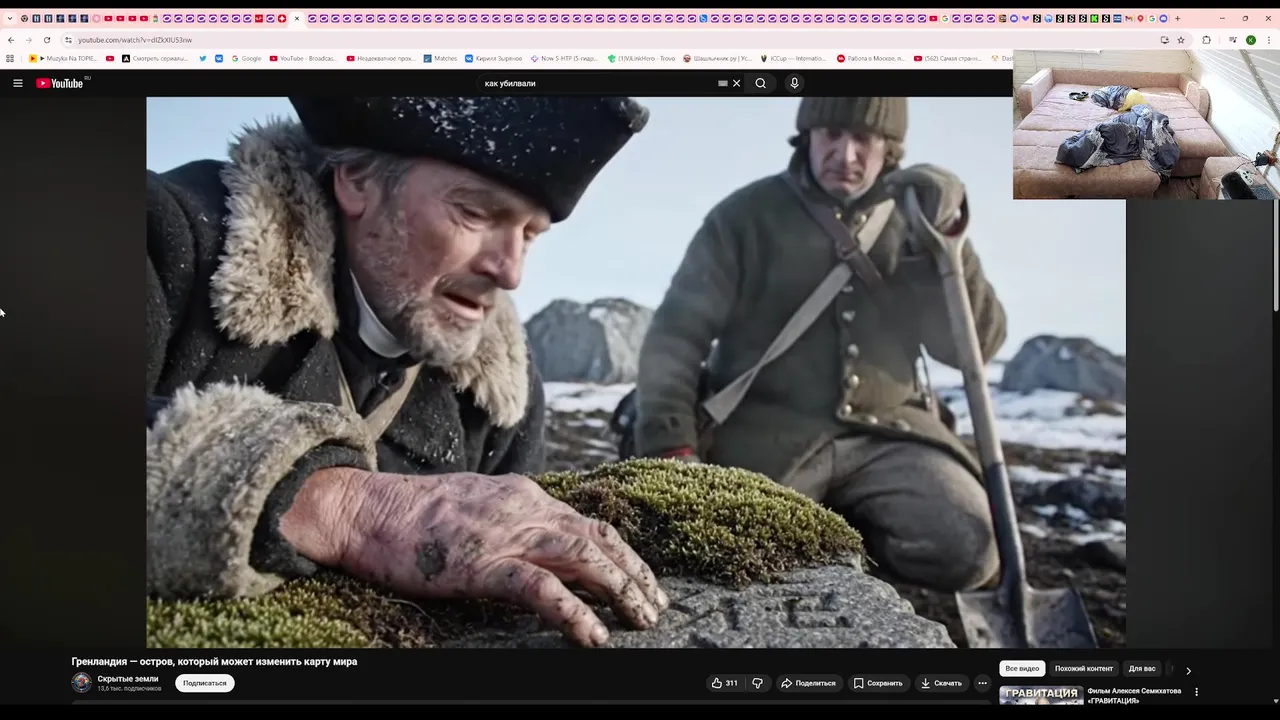Open the Работа в Москве bookmark
The height and width of the screenshot is (720, 1280).
click(871, 59)
